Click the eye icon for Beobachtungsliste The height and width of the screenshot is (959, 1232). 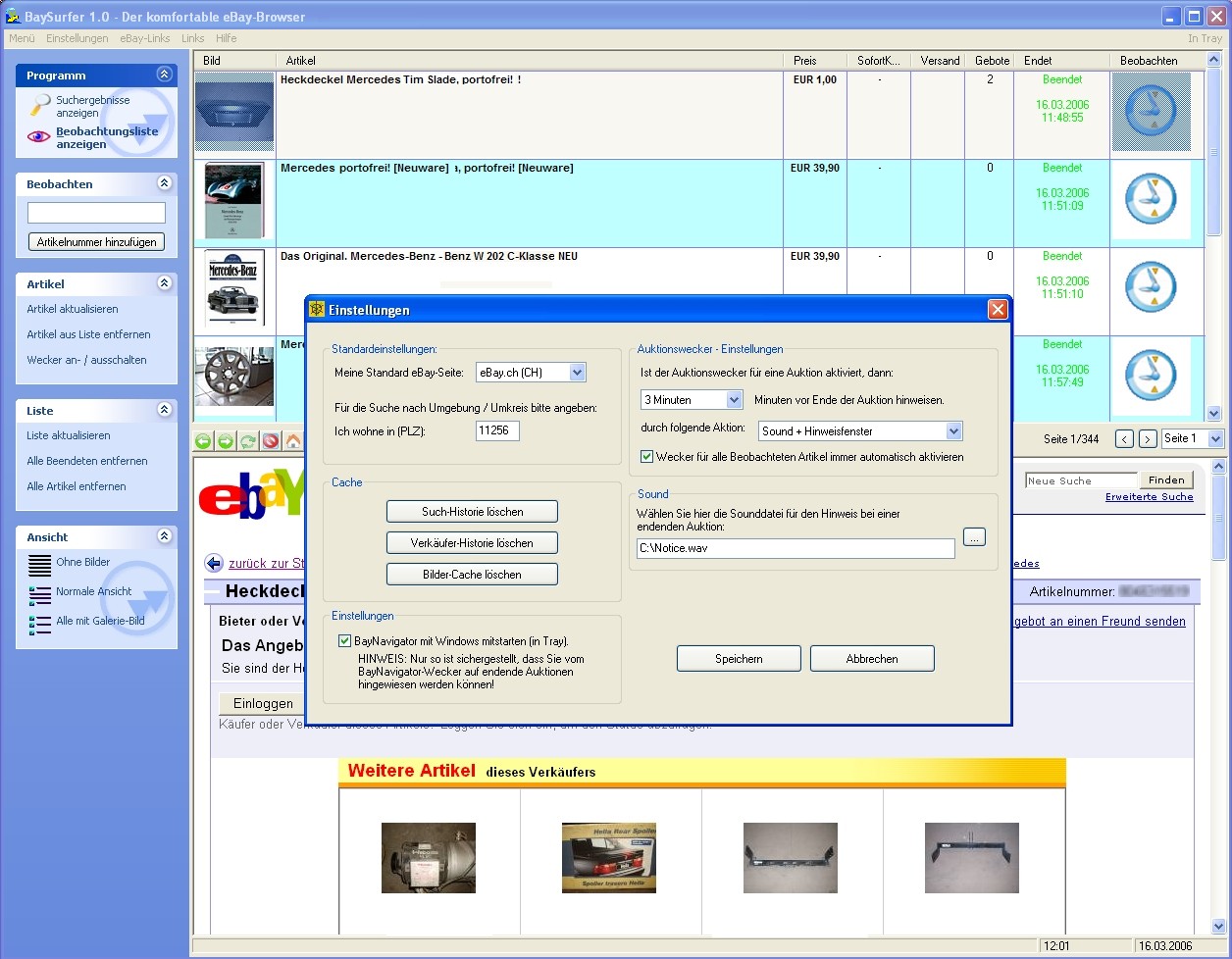[x=38, y=137]
